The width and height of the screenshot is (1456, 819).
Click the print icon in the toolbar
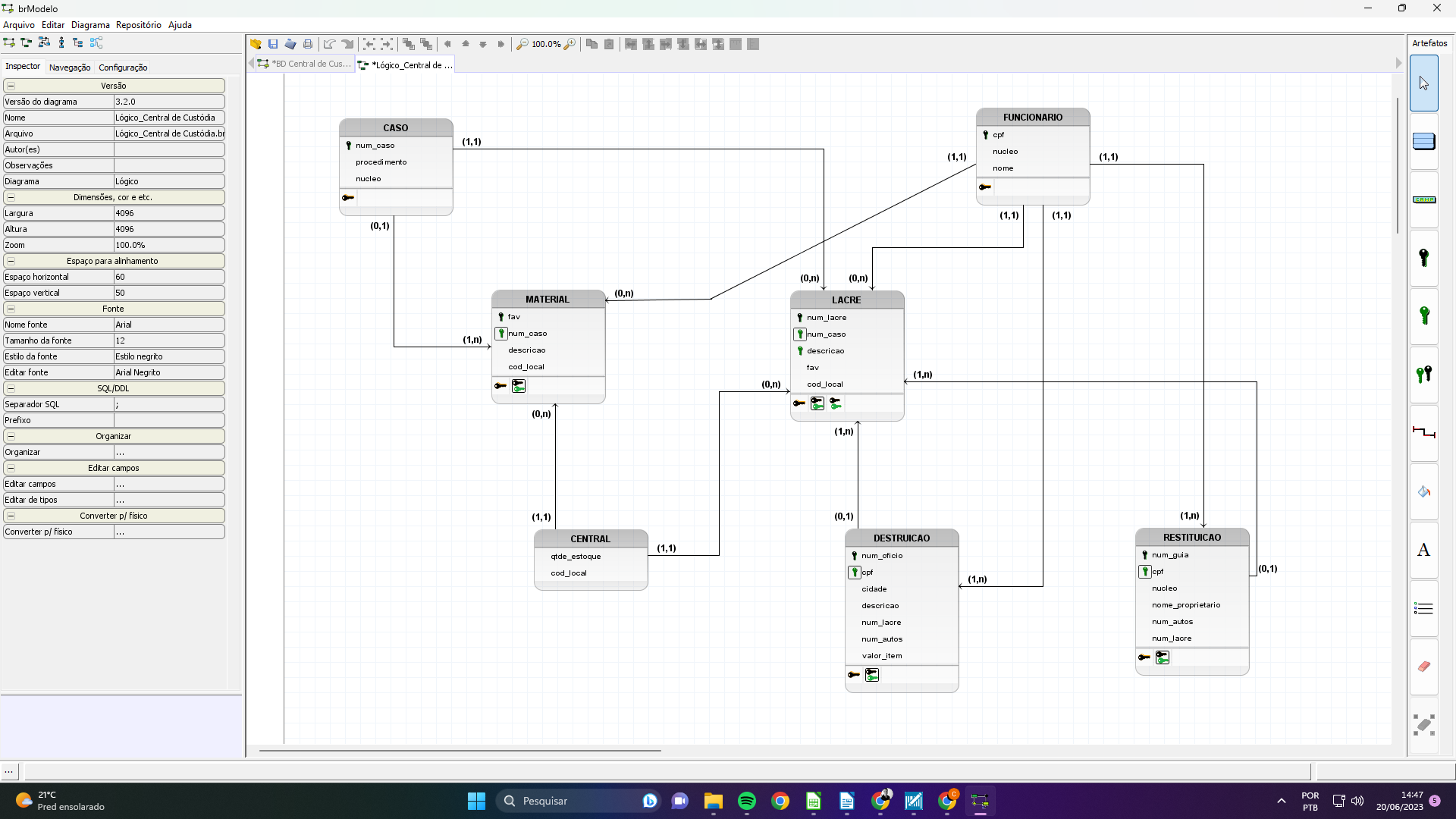point(308,44)
